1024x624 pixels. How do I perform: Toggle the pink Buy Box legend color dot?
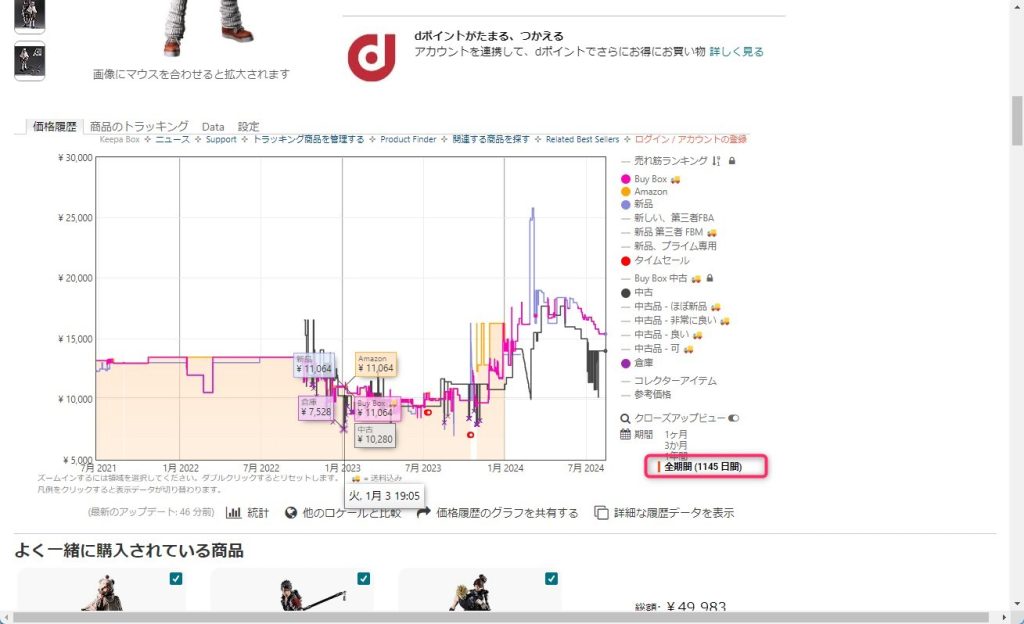(x=626, y=179)
